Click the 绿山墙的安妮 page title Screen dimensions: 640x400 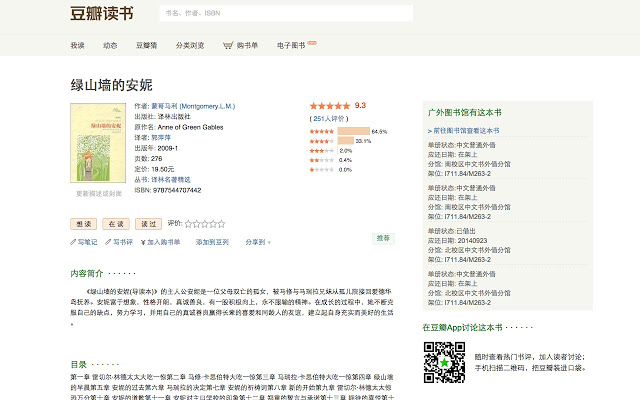[111, 85]
